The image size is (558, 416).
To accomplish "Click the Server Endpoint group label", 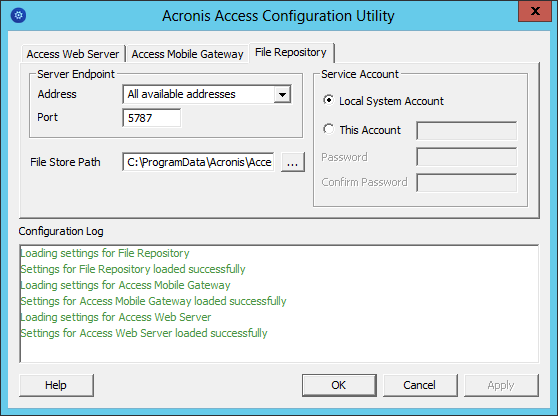I will point(76,74).
